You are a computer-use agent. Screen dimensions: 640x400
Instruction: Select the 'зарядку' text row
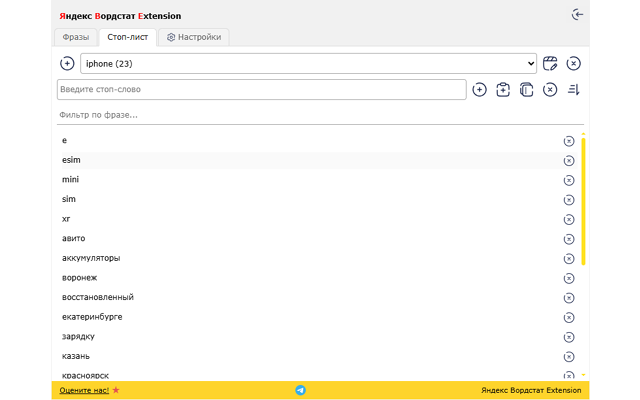pos(319,337)
